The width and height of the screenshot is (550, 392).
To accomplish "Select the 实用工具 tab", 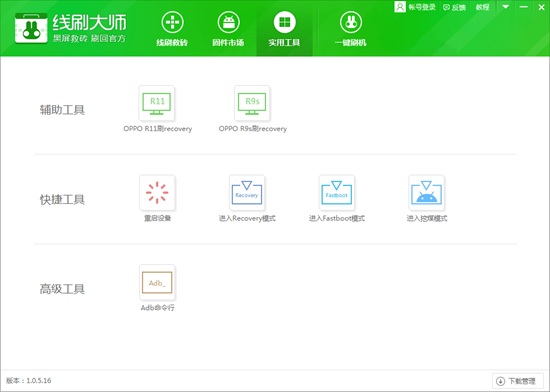I will (284, 29).
